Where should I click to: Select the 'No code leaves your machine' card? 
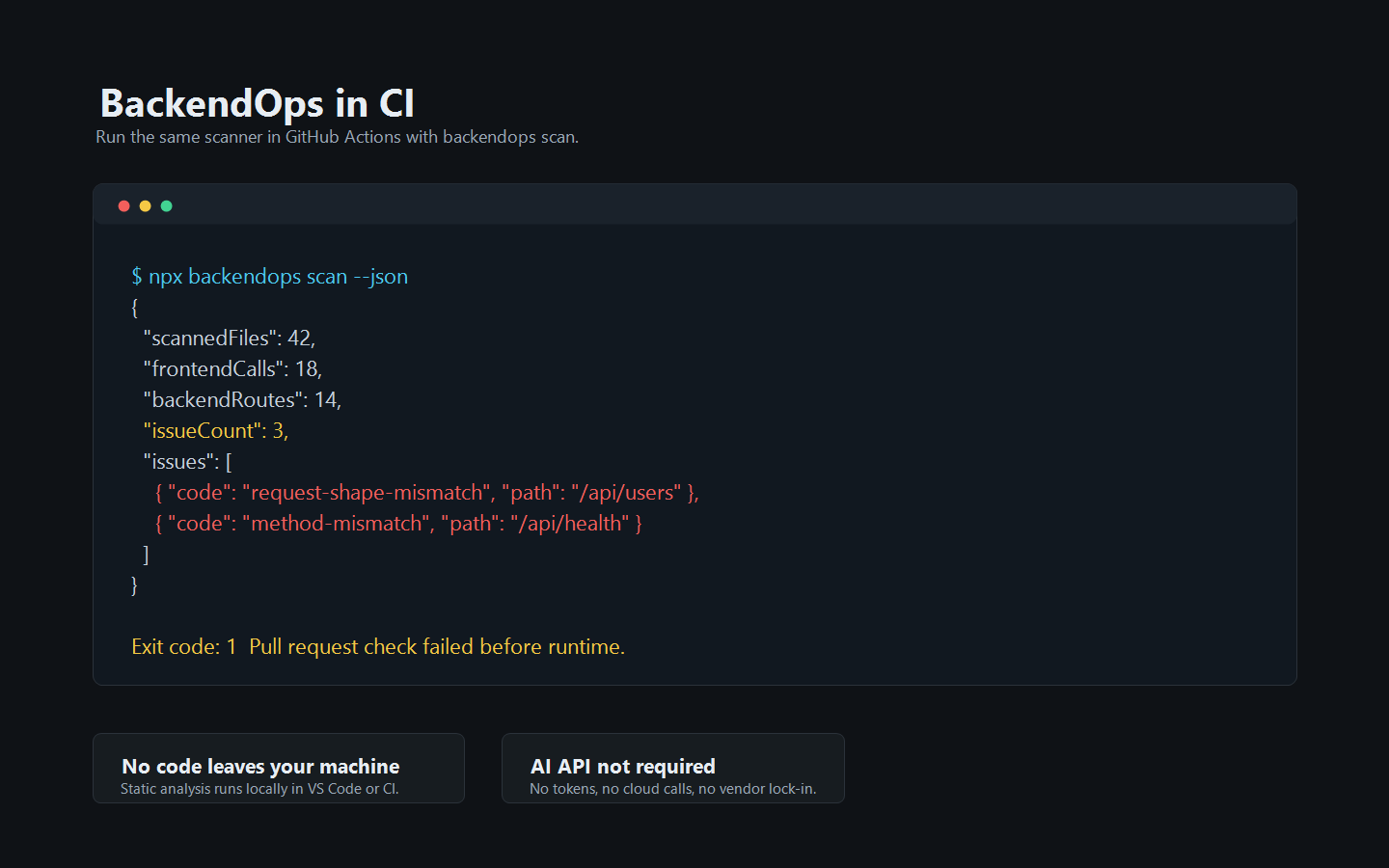click(279, 768)
